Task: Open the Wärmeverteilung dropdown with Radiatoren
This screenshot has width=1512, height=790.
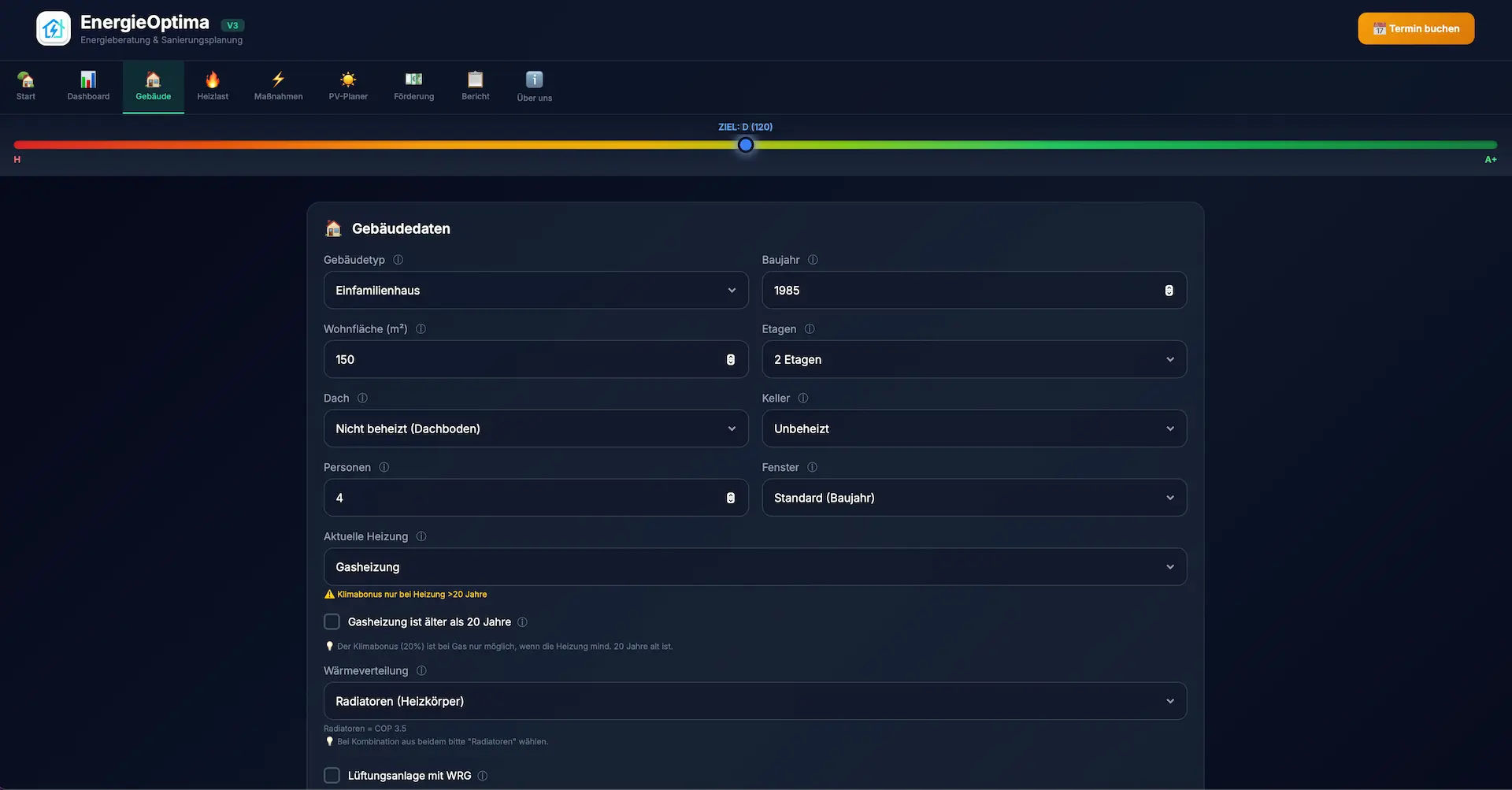Action: [754, 701]
